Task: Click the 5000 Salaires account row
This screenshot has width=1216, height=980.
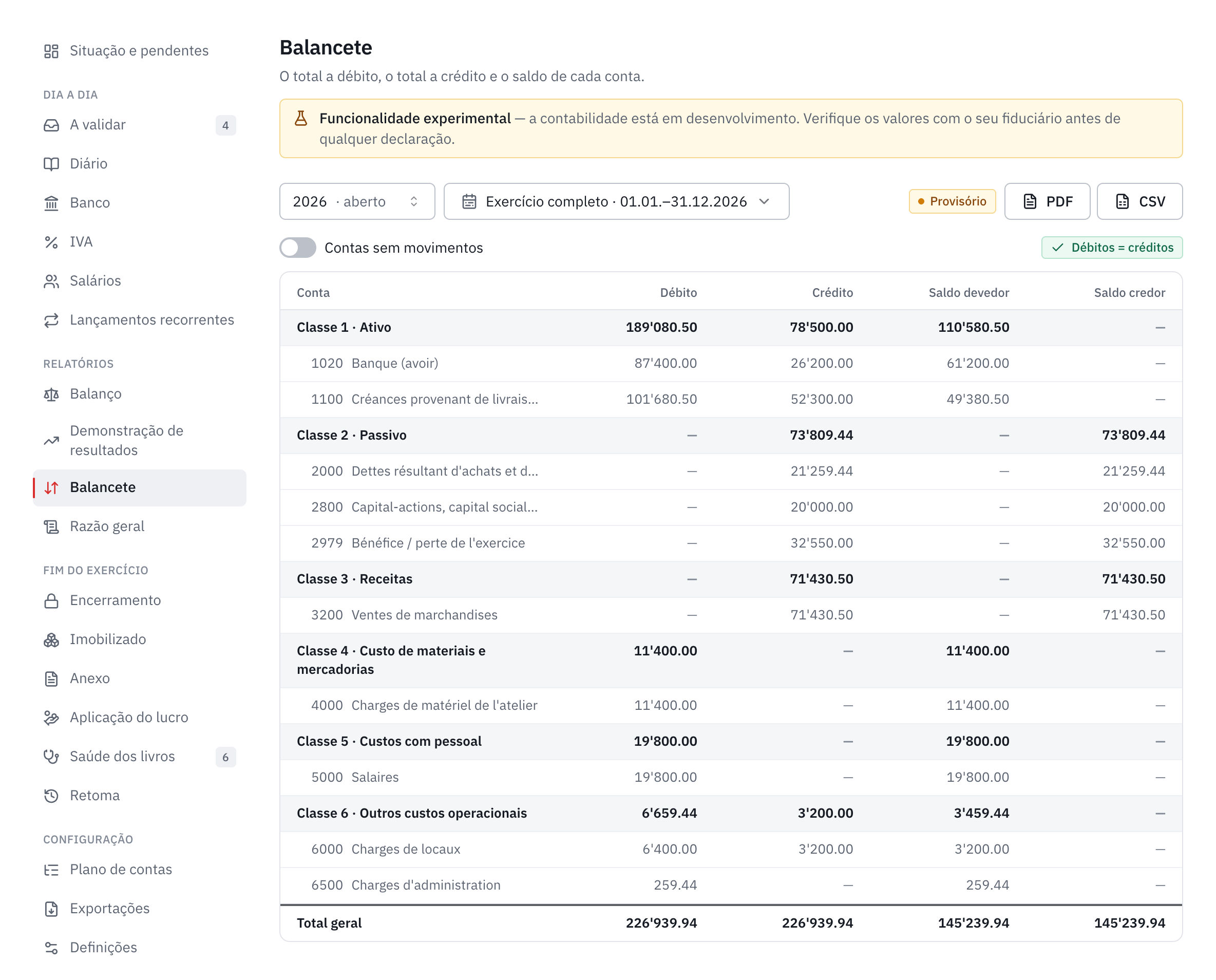Action: [731, 777]
